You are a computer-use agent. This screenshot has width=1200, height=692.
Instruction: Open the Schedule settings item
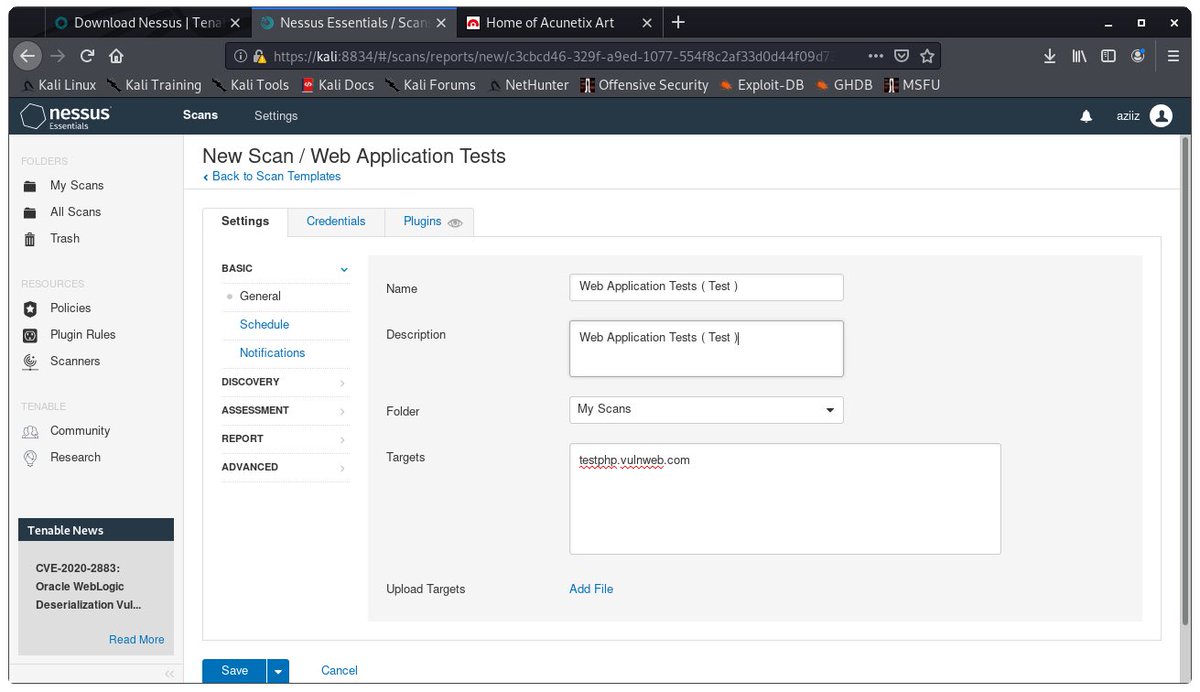point(264,325)
